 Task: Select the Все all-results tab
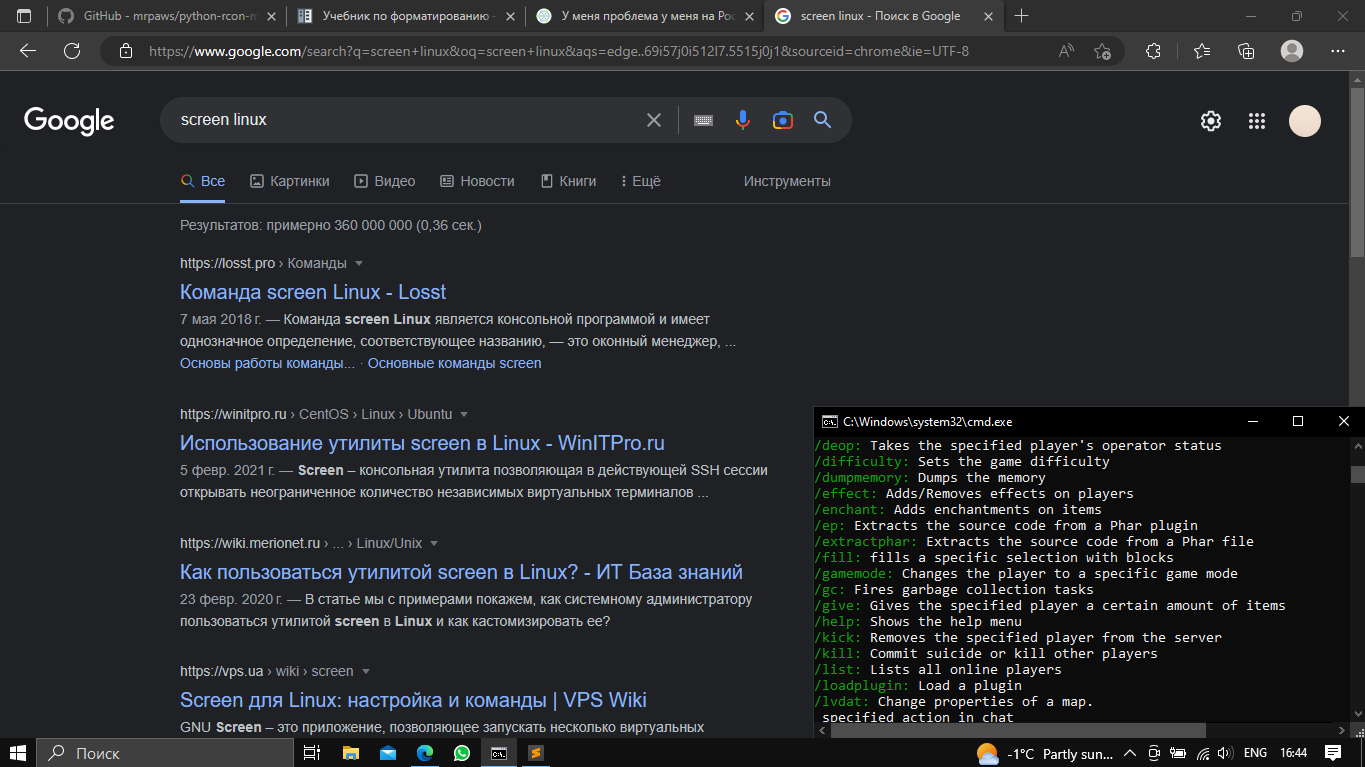coord(202,181)
